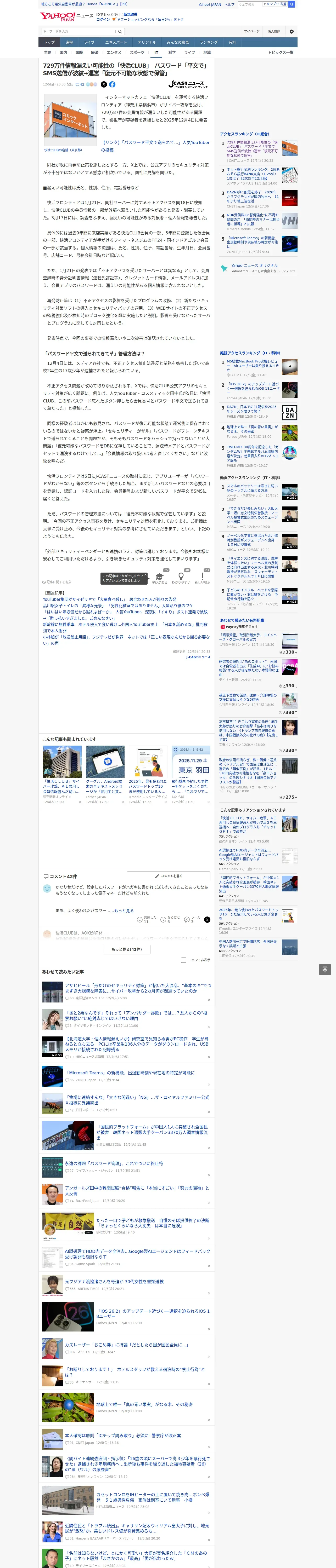336x1568 pixels.
Task: React with 新しい視点 exclamation icon
Action: (203, 577)
